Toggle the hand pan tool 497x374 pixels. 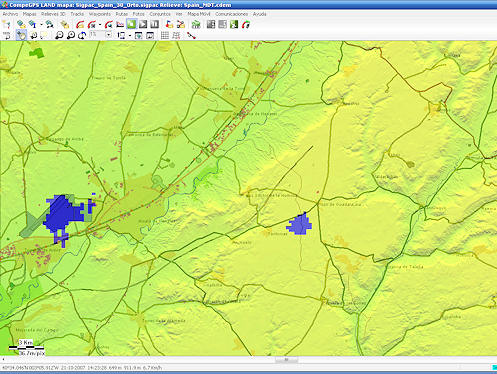21,35
